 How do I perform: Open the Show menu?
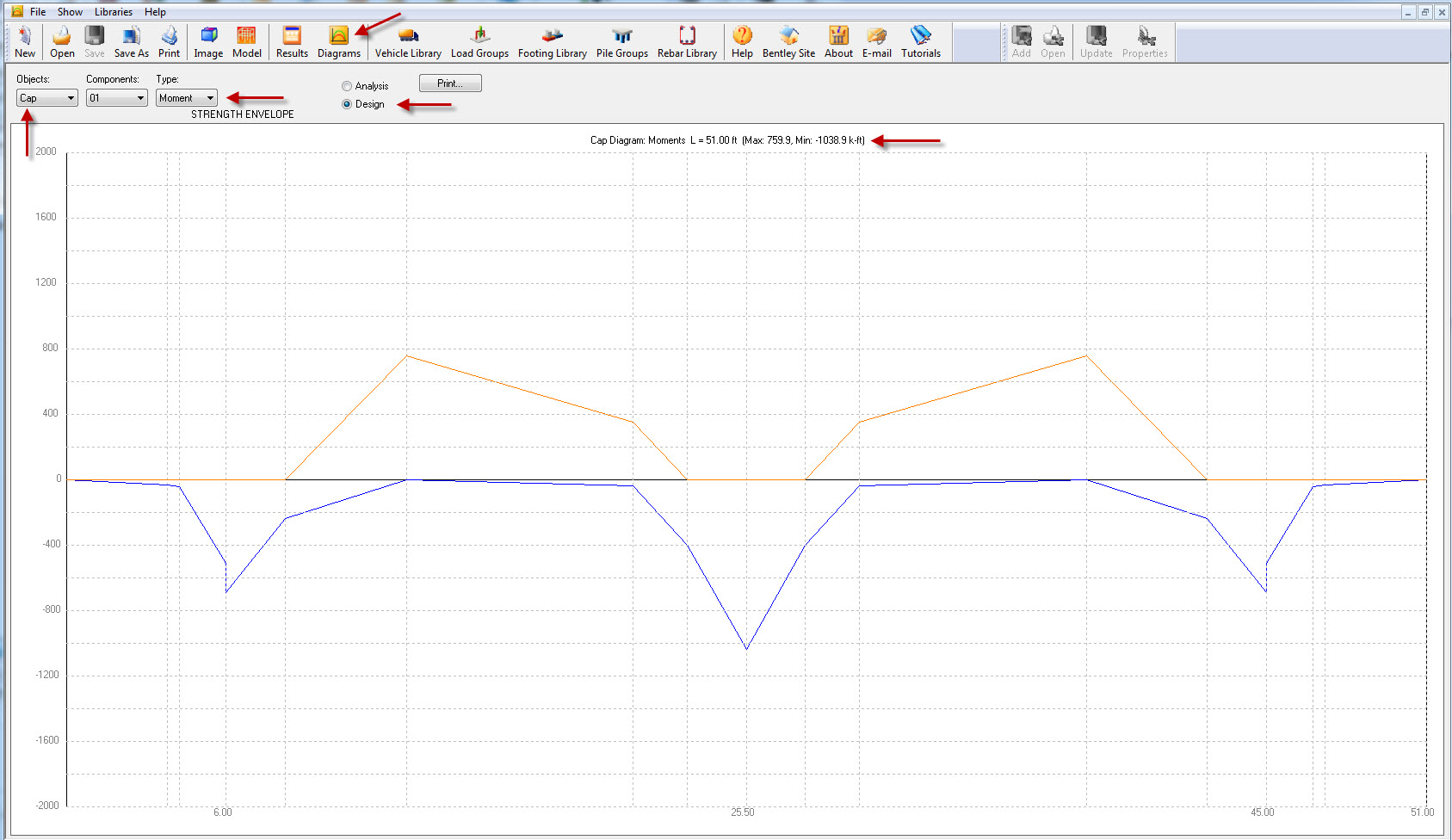click(x=70, y=12)
